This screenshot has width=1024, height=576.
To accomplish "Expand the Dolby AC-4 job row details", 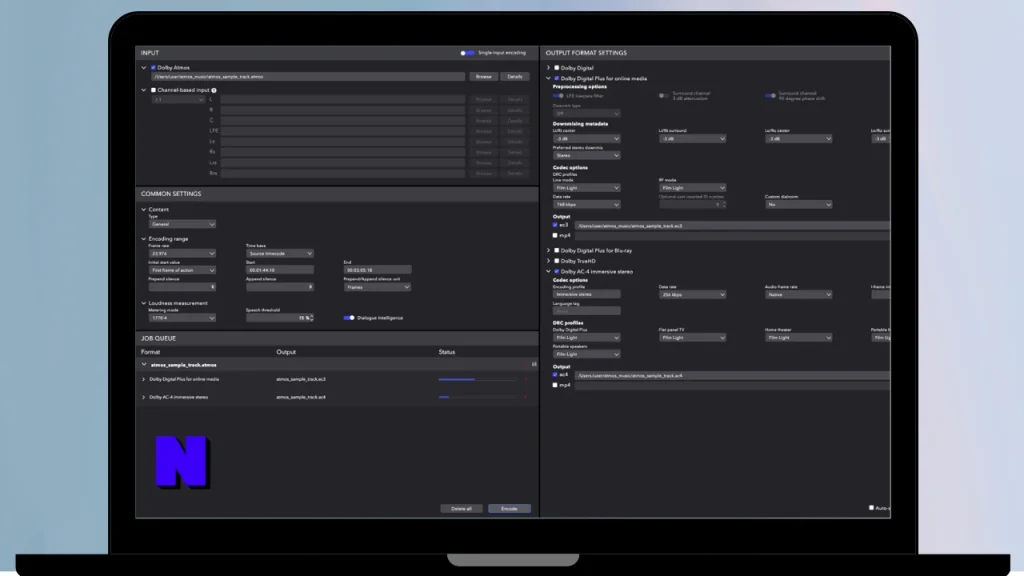I will coord(144,397).
